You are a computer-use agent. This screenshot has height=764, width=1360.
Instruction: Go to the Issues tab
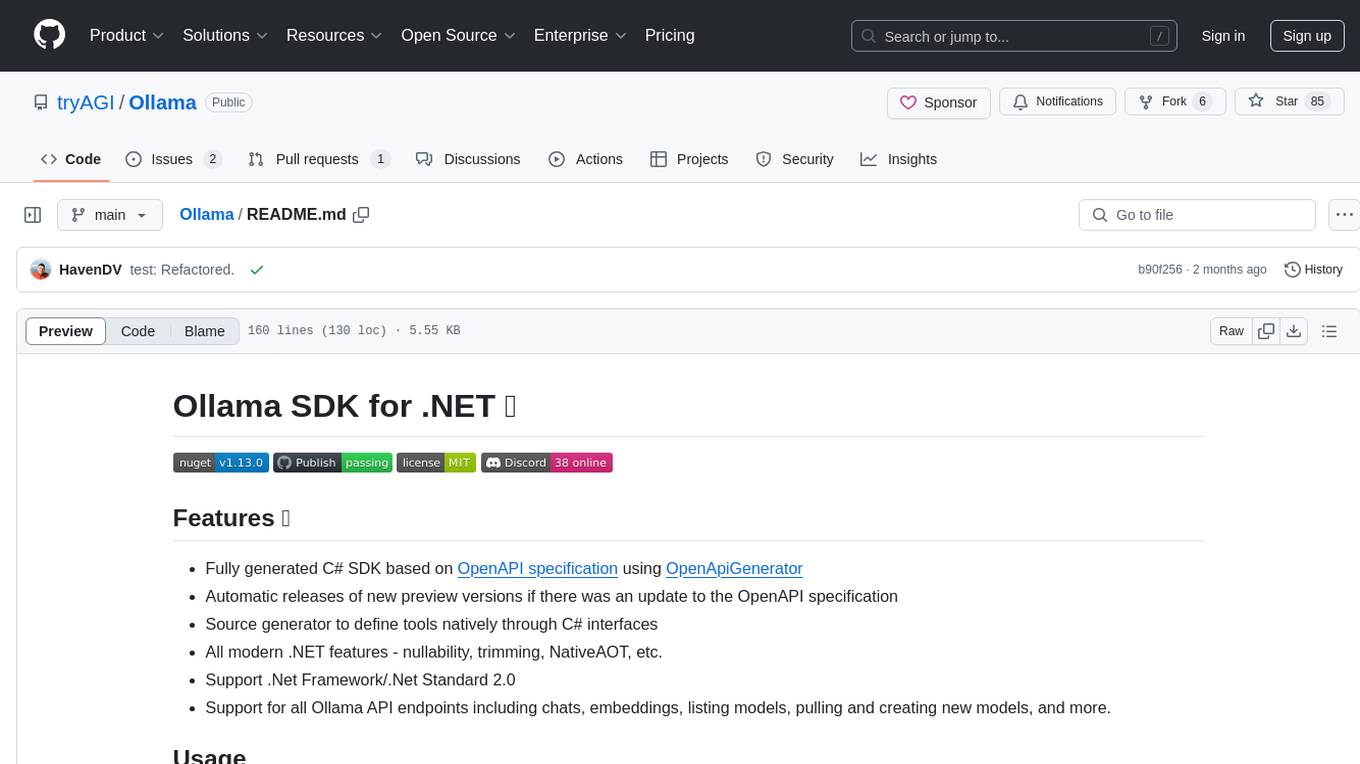[x=172, y=159]
